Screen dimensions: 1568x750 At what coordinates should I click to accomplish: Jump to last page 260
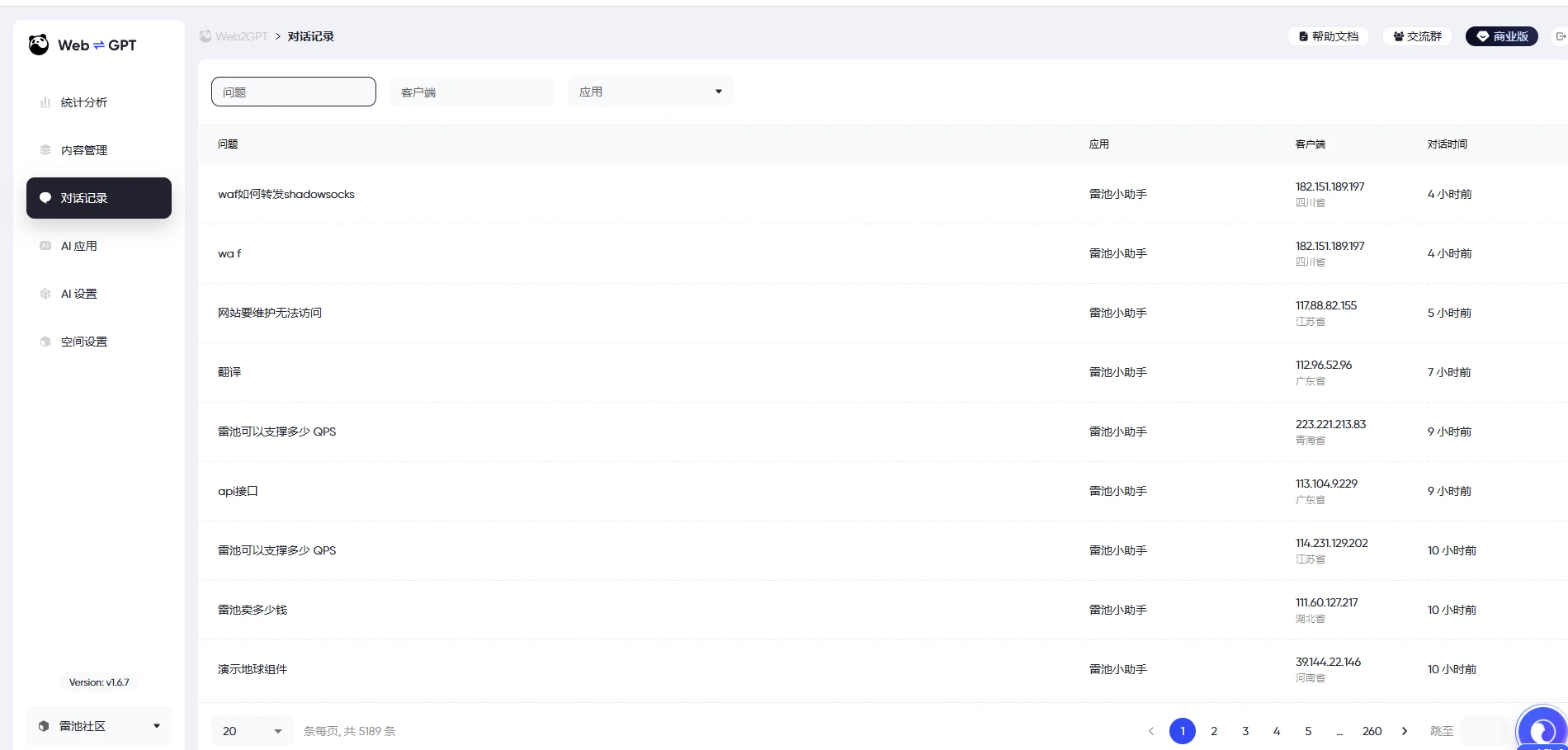pos(1372,731)
